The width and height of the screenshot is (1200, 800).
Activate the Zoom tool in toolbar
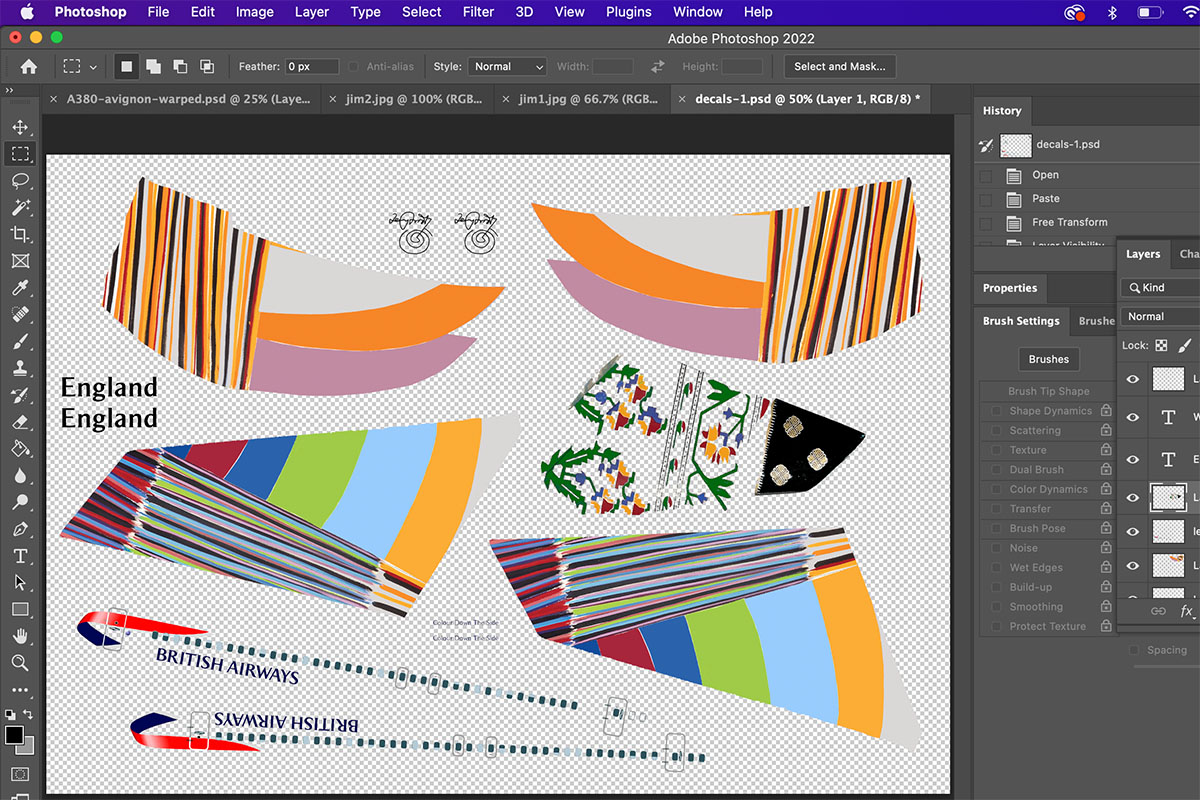point(20,662)
